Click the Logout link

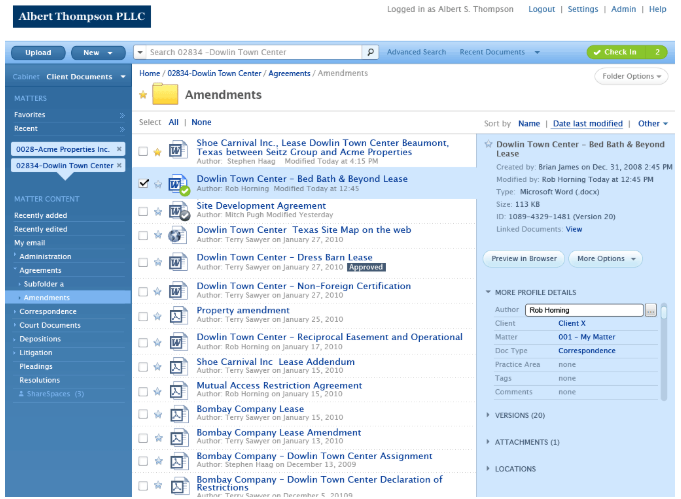point(541,9)
